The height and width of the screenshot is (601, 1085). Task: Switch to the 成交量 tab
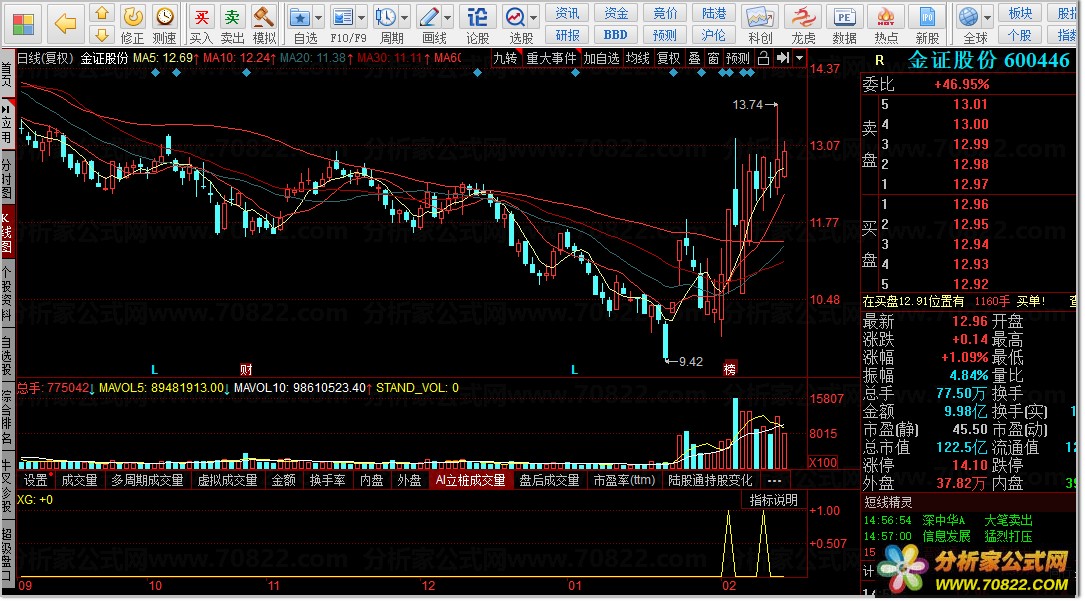tap(79, 480)
